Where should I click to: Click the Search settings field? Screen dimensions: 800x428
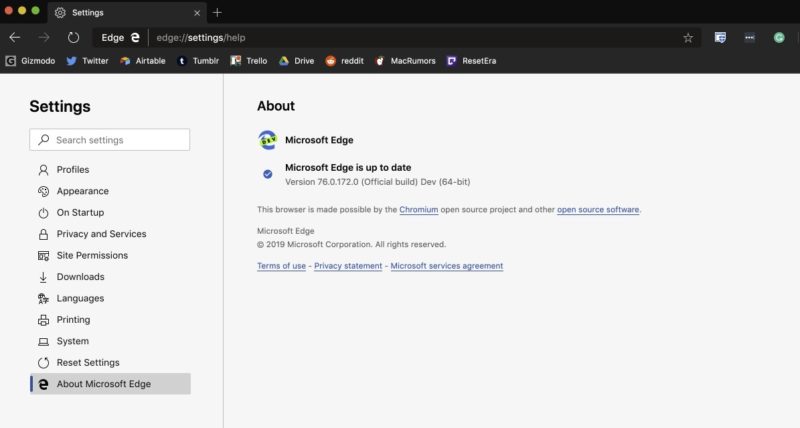110,140
